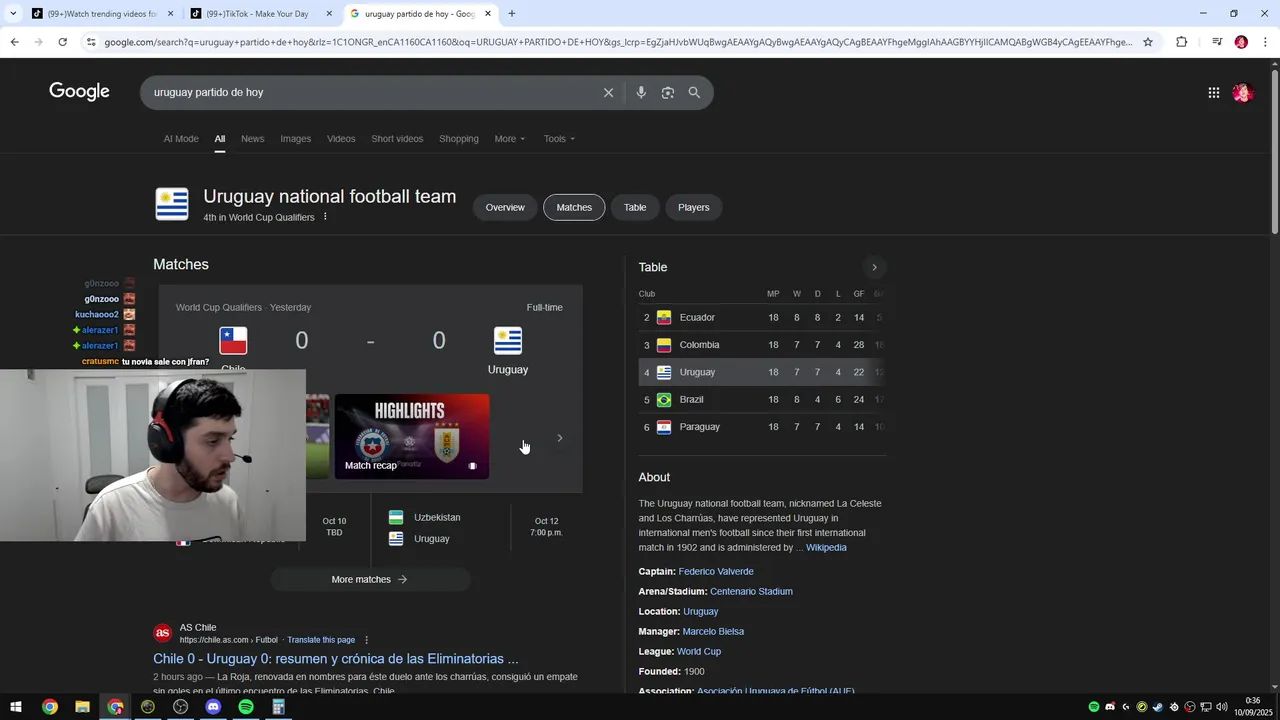1280x720 pixels.
Task: Open the Google apps grid icon
Action: tap(1213, 92)
